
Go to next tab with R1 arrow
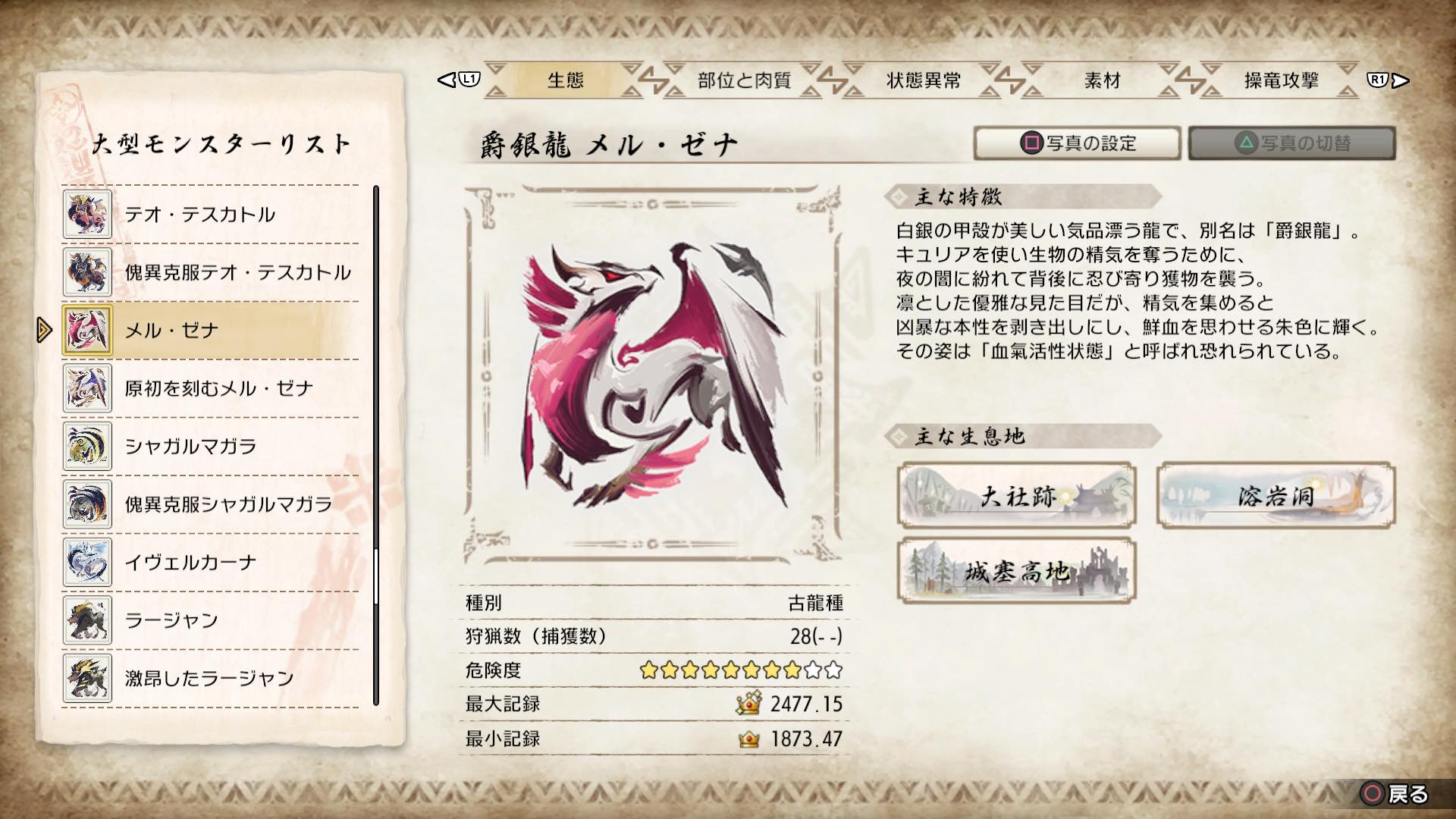[x=1389, y=80]
